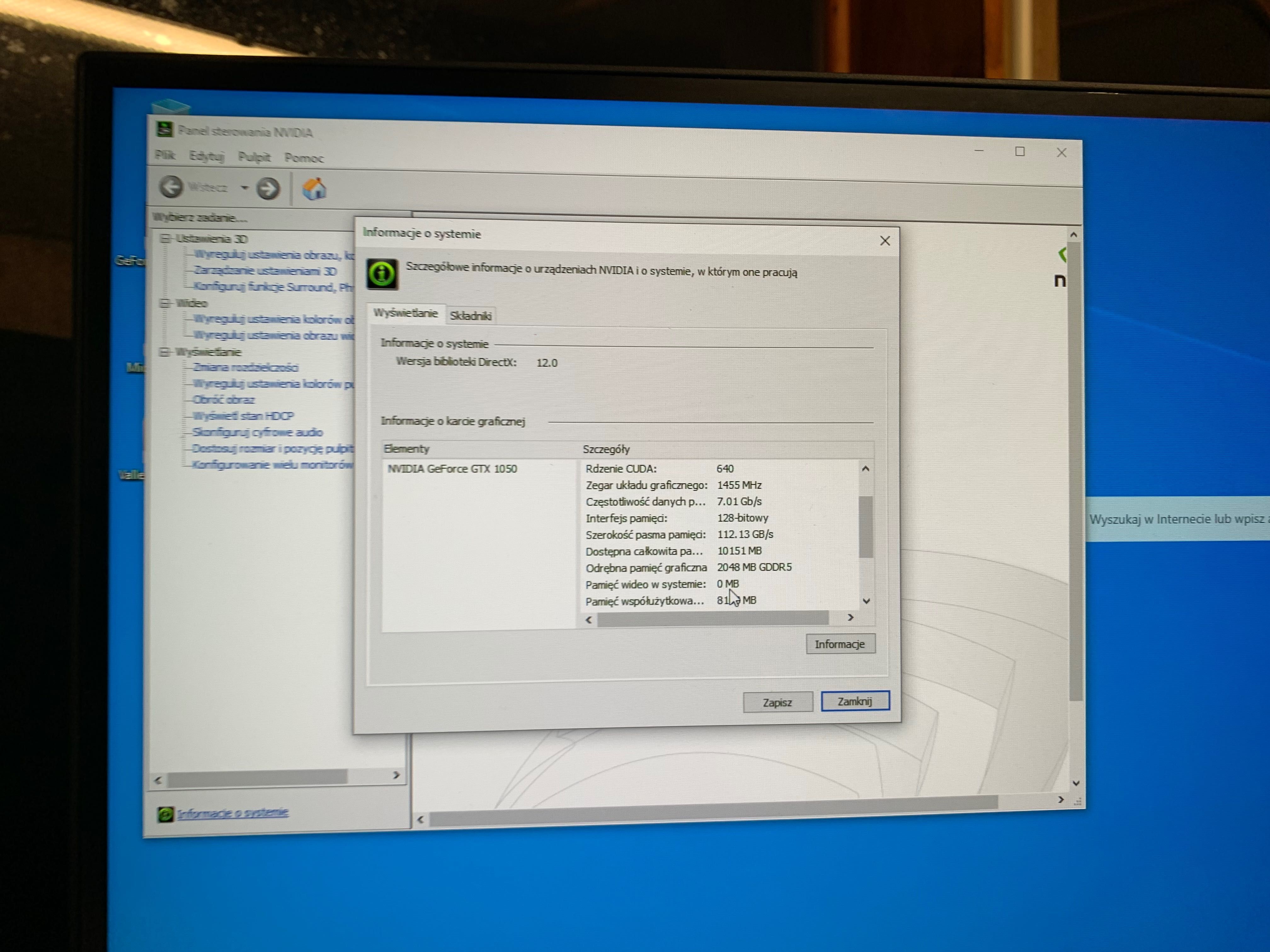
Task: Click the green info icon in dialog
Action: (382, 274)
